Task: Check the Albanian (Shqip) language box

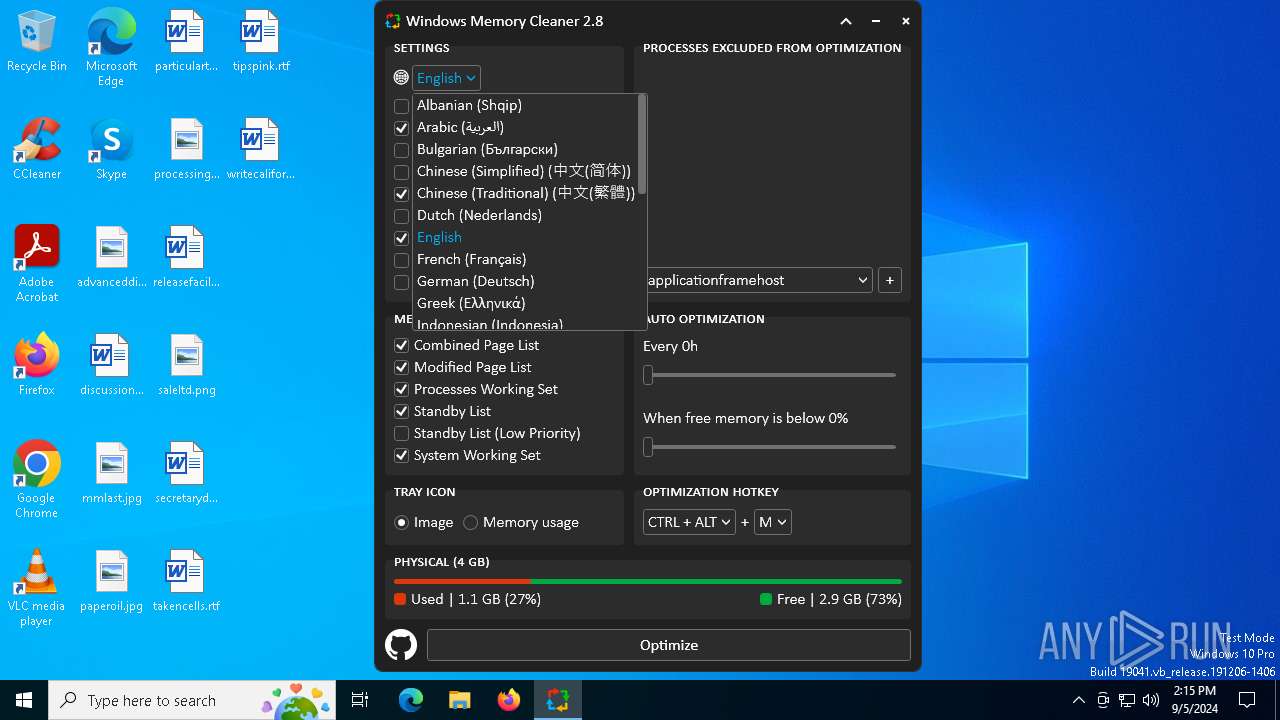Action: [x=401, y=106]
